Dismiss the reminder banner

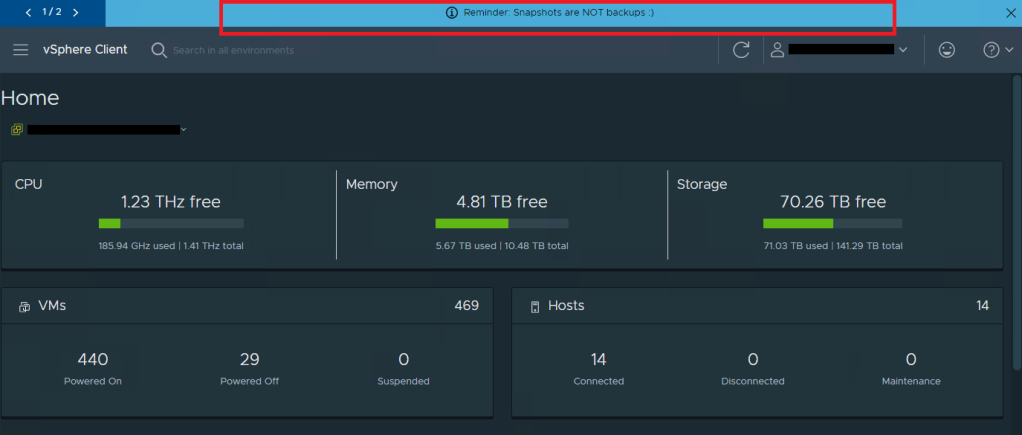1009,13
